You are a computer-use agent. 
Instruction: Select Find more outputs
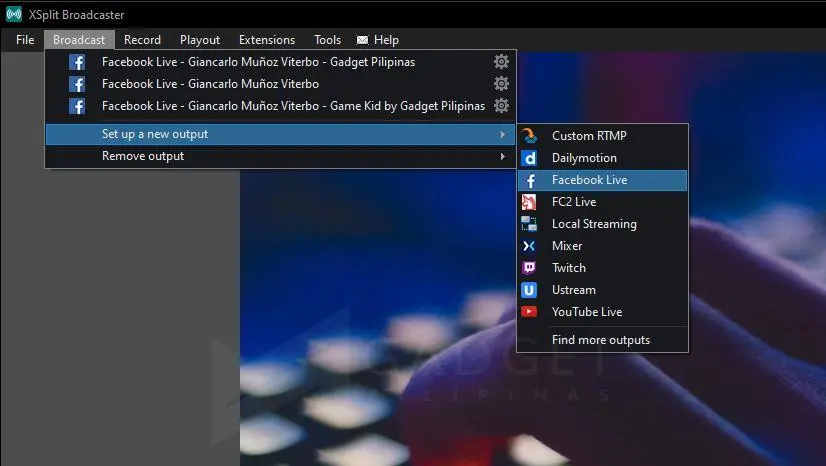(602, 340)
